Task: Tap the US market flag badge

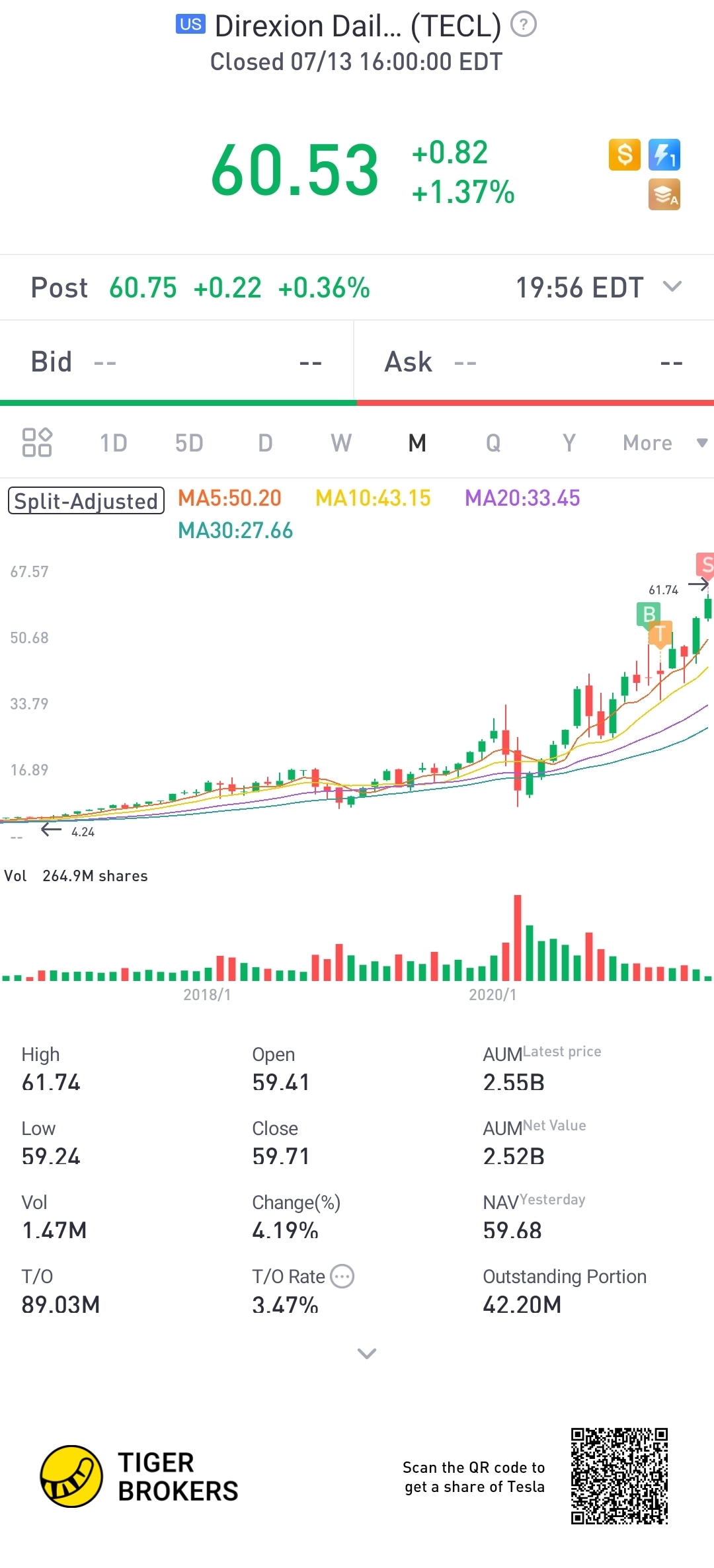Action: click(190, 24)
